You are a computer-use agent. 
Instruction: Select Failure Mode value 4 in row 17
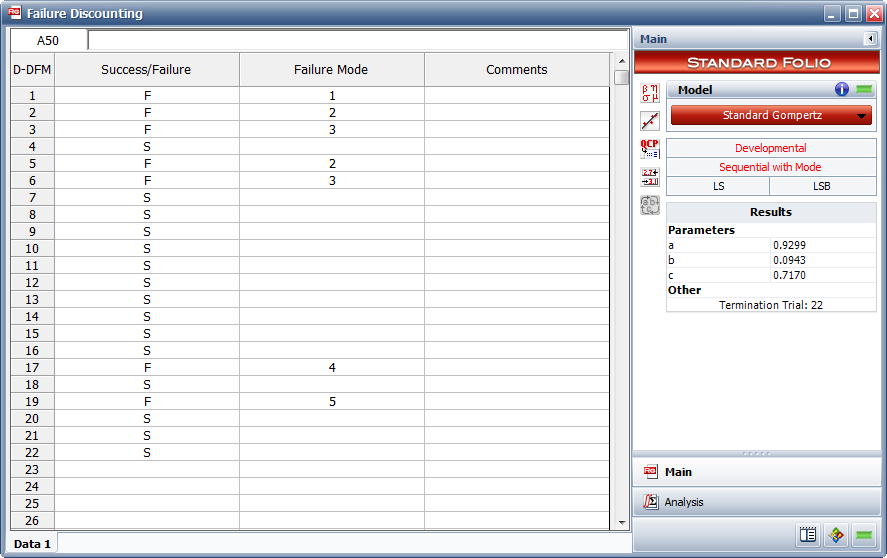coord(332,368)
